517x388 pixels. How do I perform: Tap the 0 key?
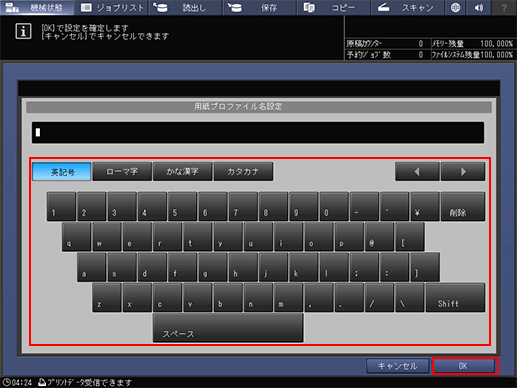coord(334,206)
